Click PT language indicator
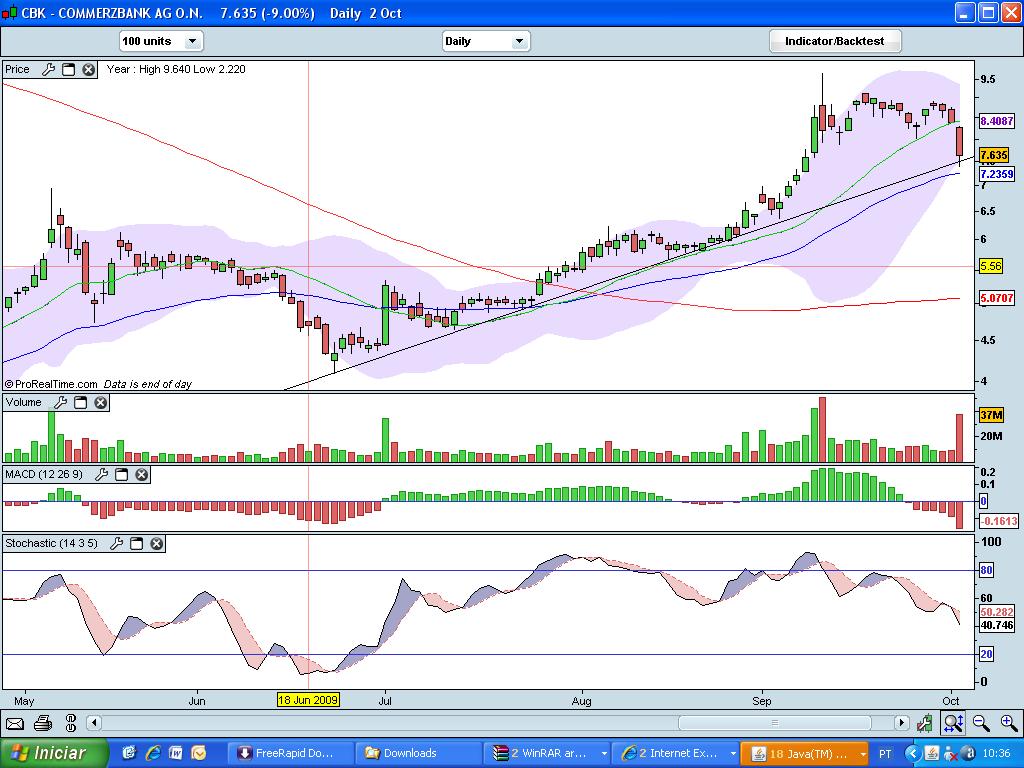The width and height of the screenshot is (1024, 768). [885, 754]
